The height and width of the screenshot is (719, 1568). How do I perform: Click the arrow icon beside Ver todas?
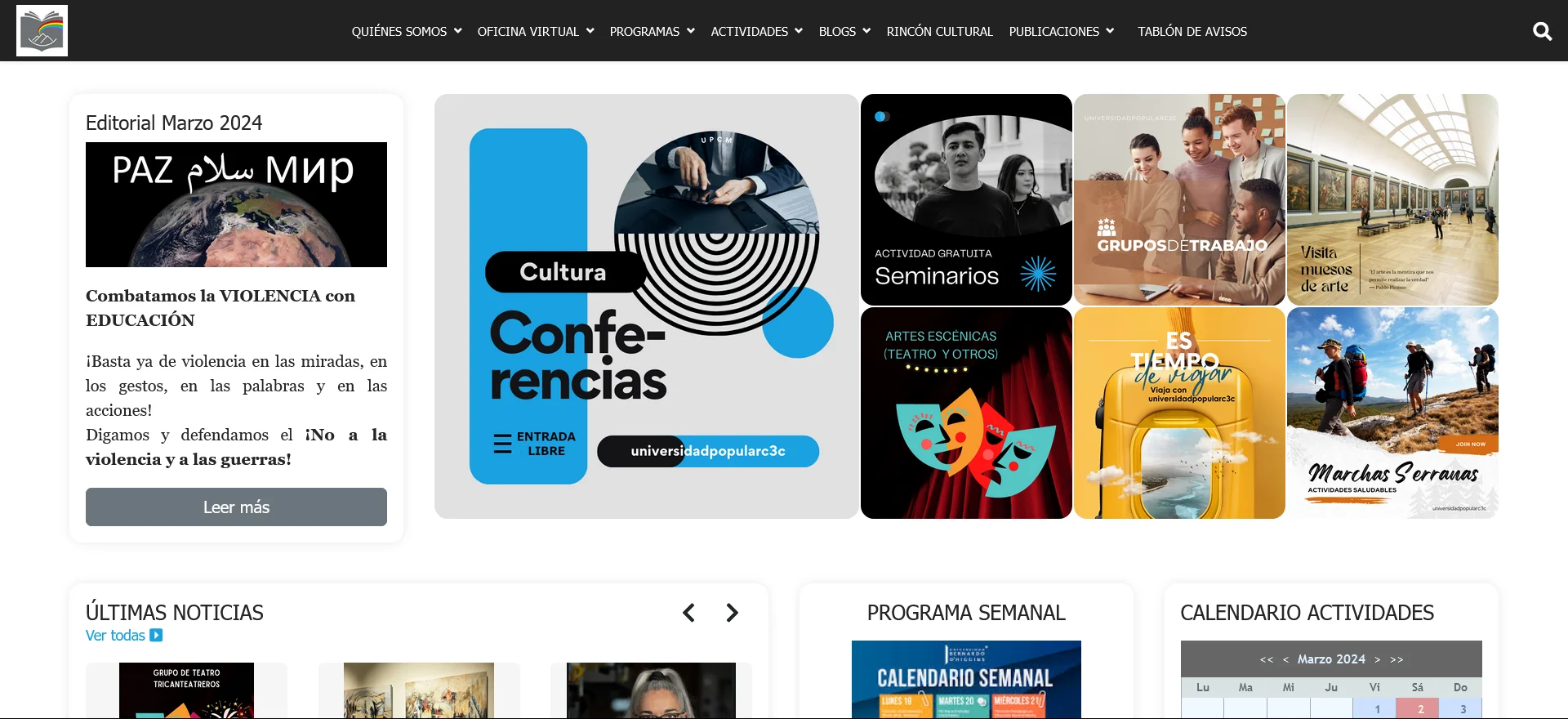pos(156,635)
